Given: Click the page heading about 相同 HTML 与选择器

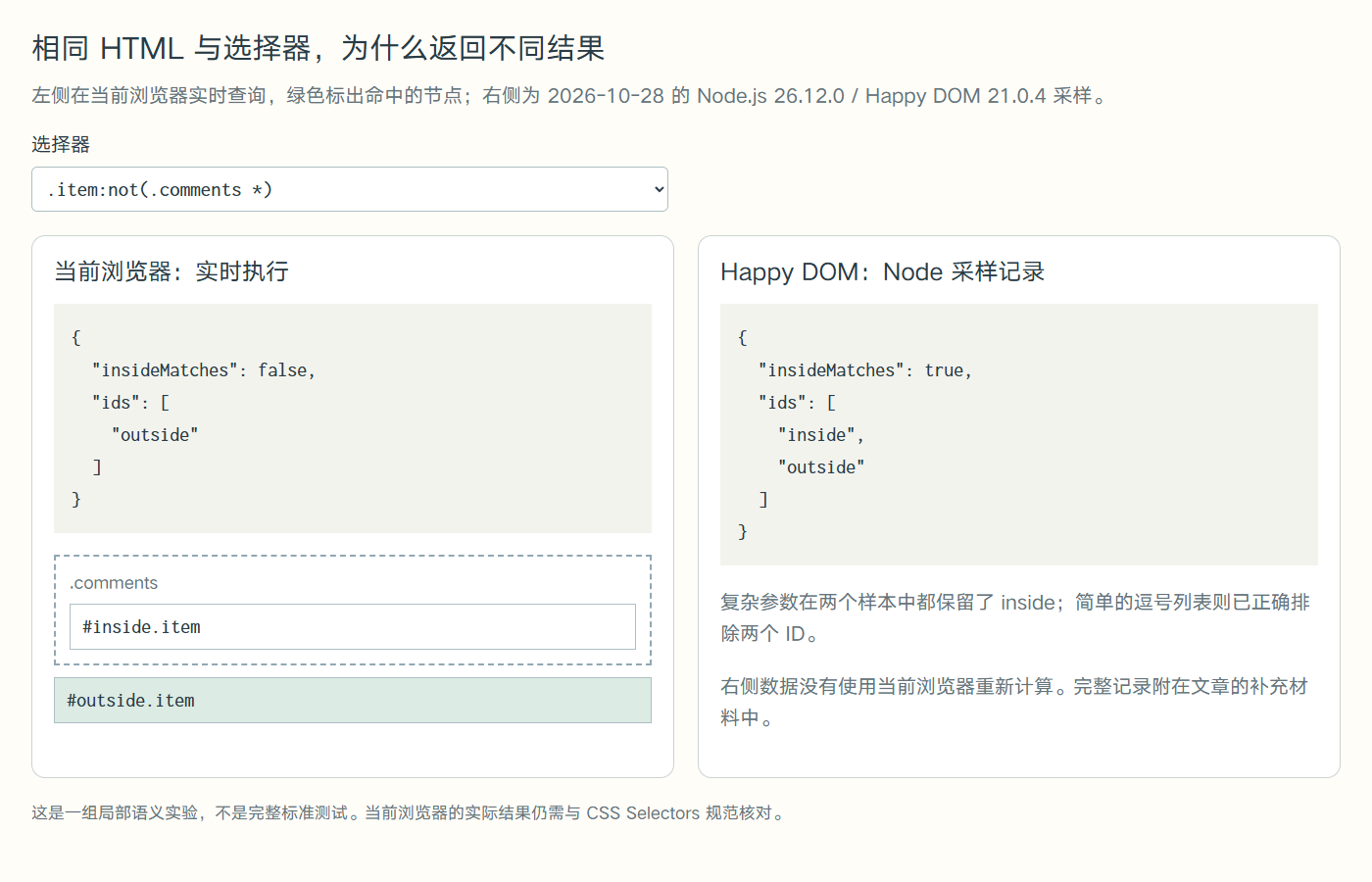Looking at the screenshot, I should click(318, 48).
